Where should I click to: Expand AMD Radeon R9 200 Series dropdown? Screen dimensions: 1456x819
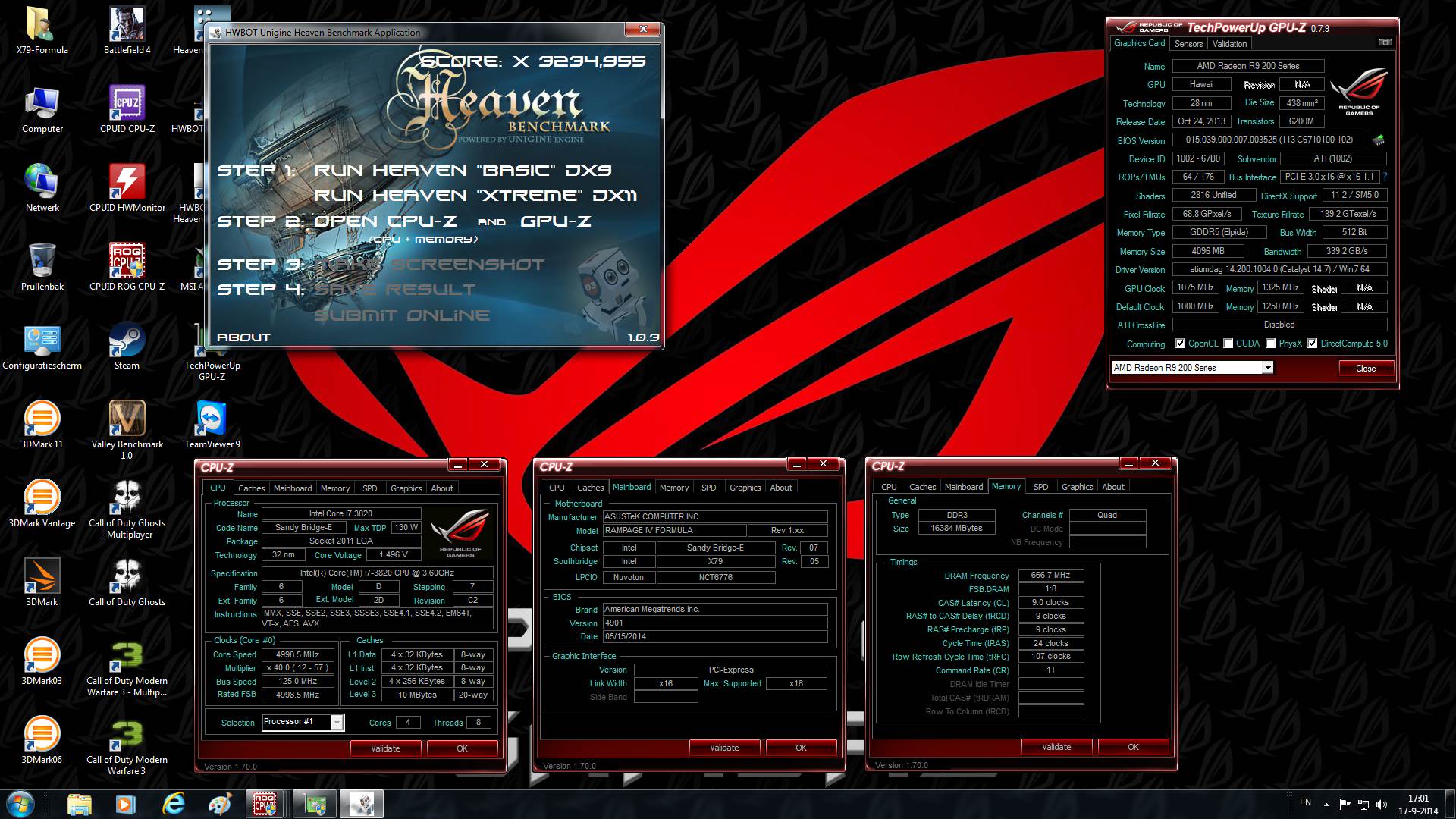coord(1267,368)
